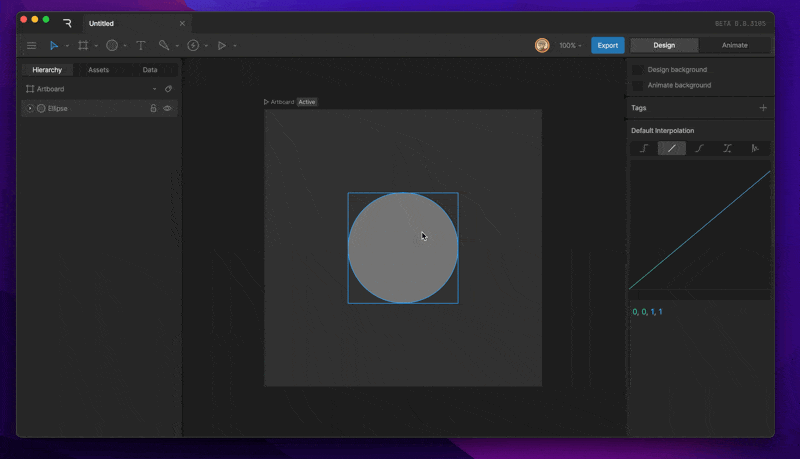
Task: Add a new tag with plus icon
Action: coord(763,108)
